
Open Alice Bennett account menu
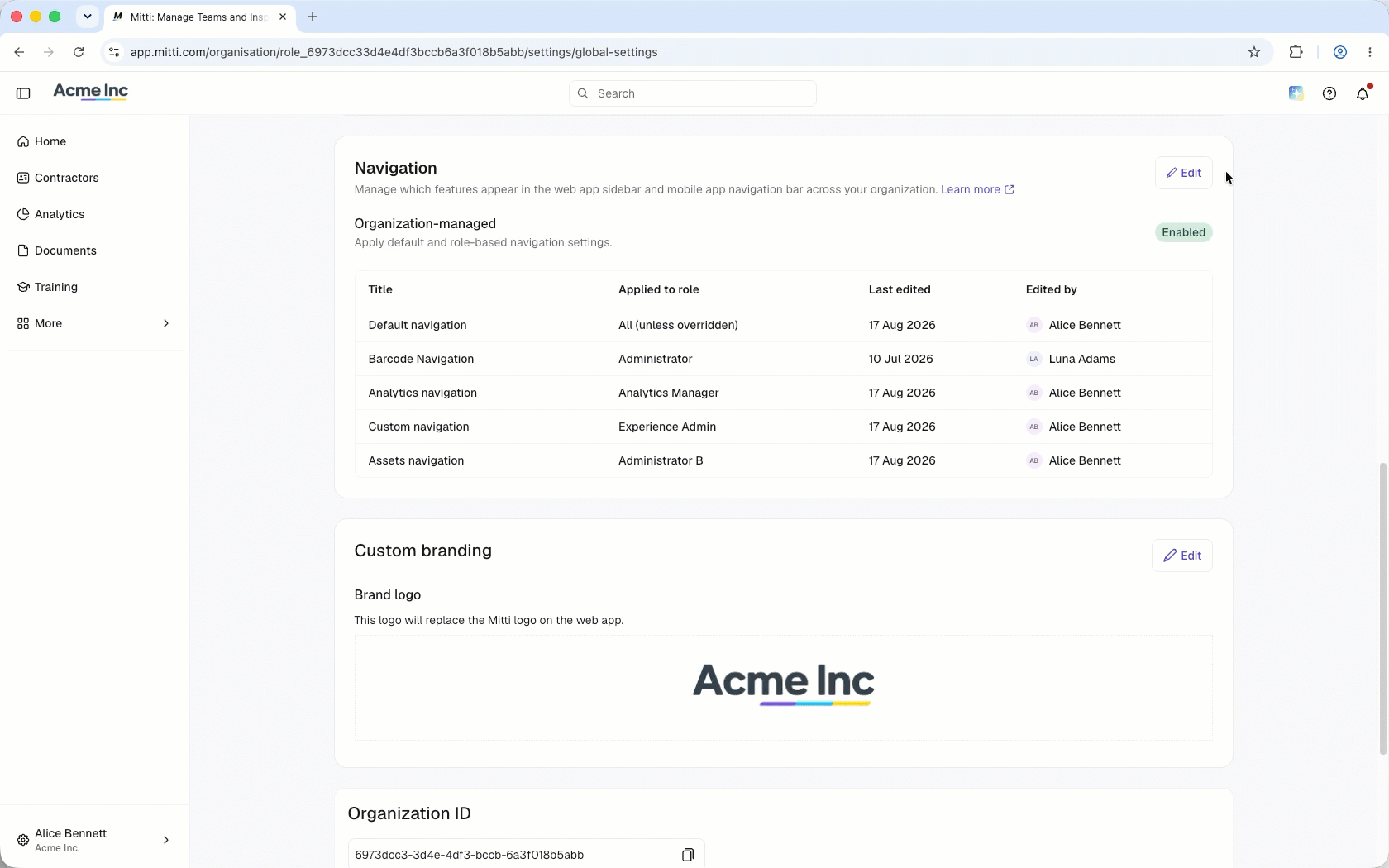(x=93, y=840)
